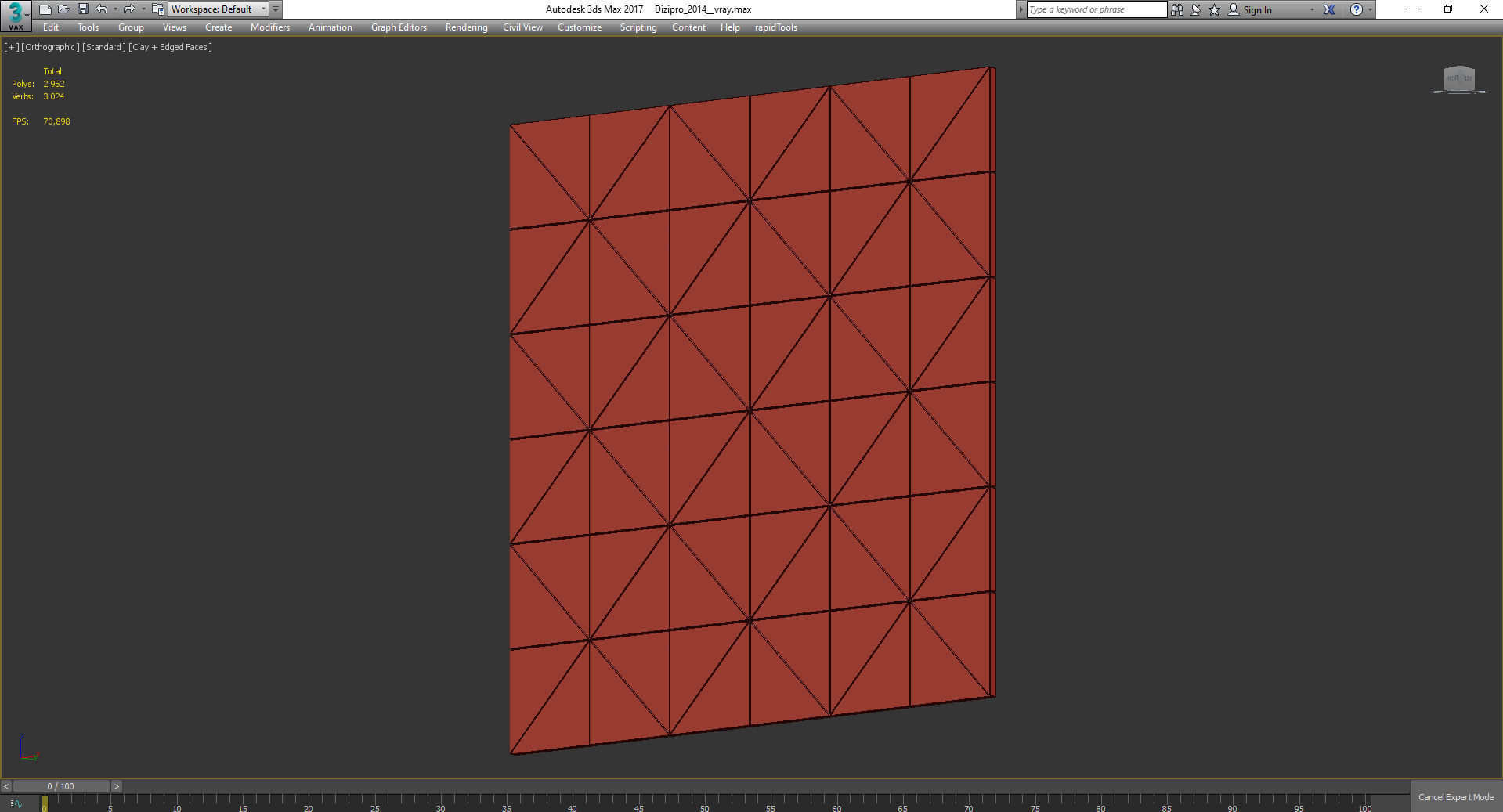Open the Subscription Center satellite icon

pos(1196,9)
